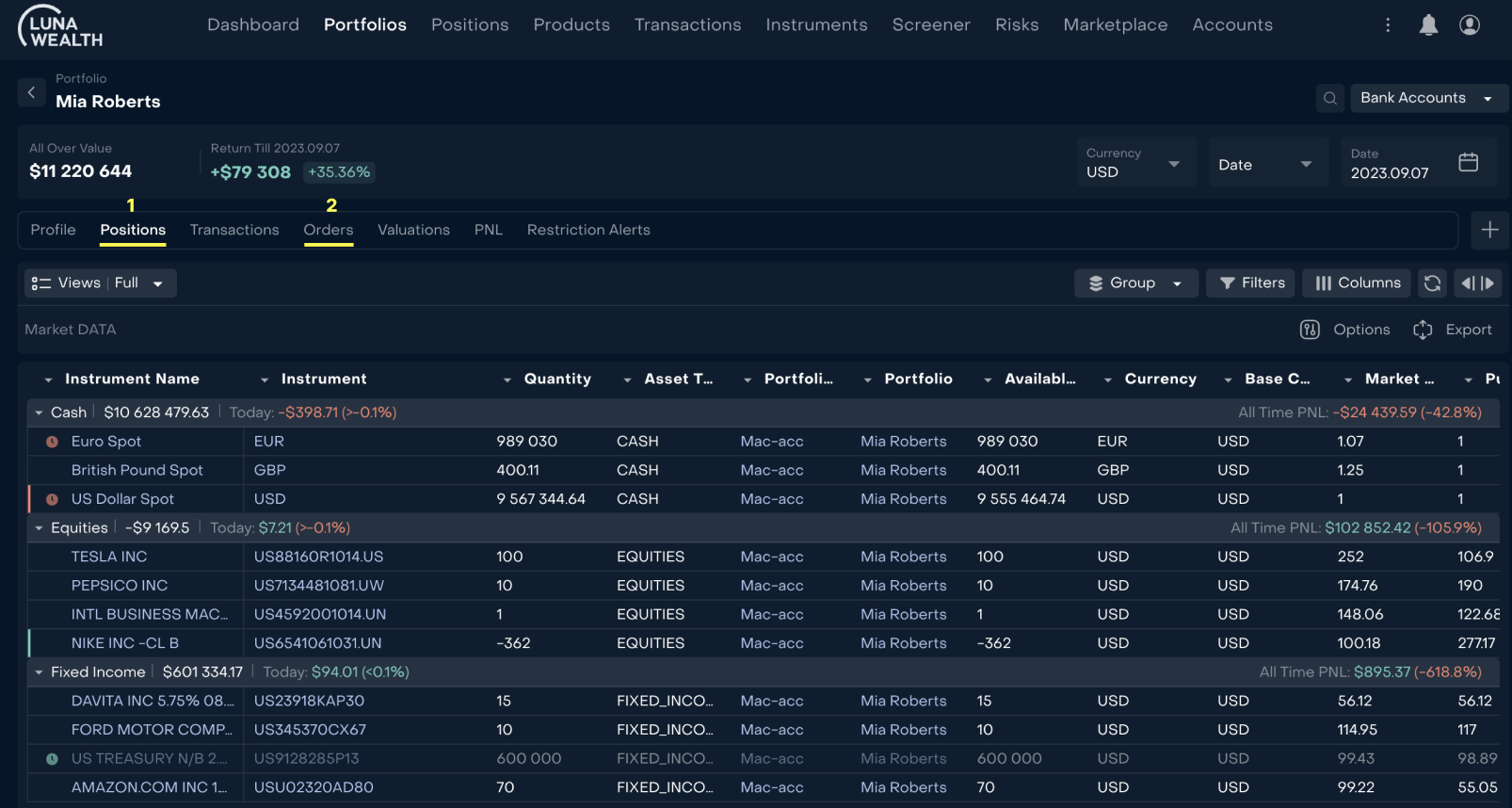Open the Filters panel
The width and height of the screenshot is (1512, 808).
(1251, 283)
